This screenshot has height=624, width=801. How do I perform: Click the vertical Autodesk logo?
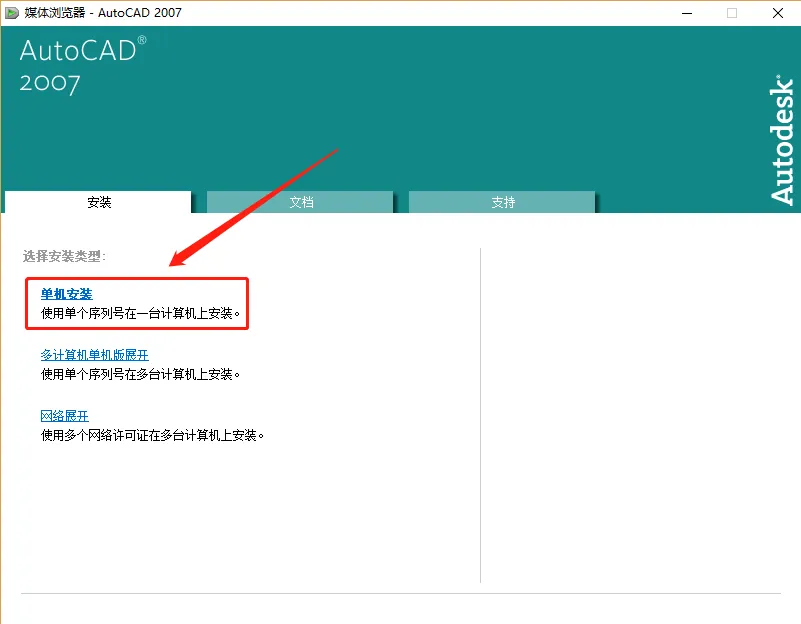pyautogui.click(x=782, y=140)
